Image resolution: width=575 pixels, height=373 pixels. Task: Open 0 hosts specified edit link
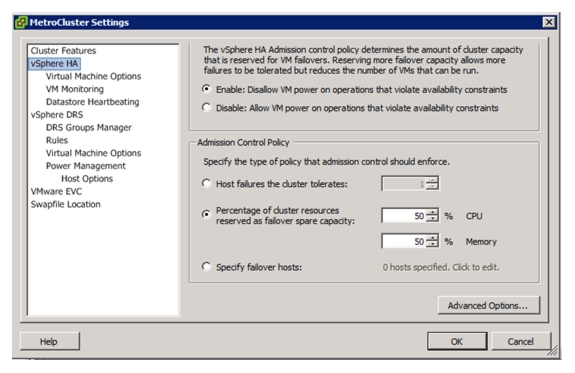tap(441, 267)
